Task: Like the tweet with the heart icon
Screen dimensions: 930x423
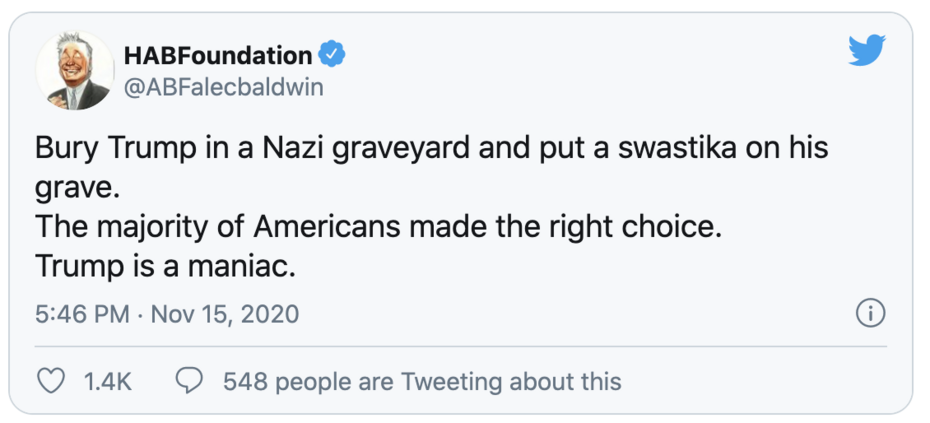Action: point(51,381)
